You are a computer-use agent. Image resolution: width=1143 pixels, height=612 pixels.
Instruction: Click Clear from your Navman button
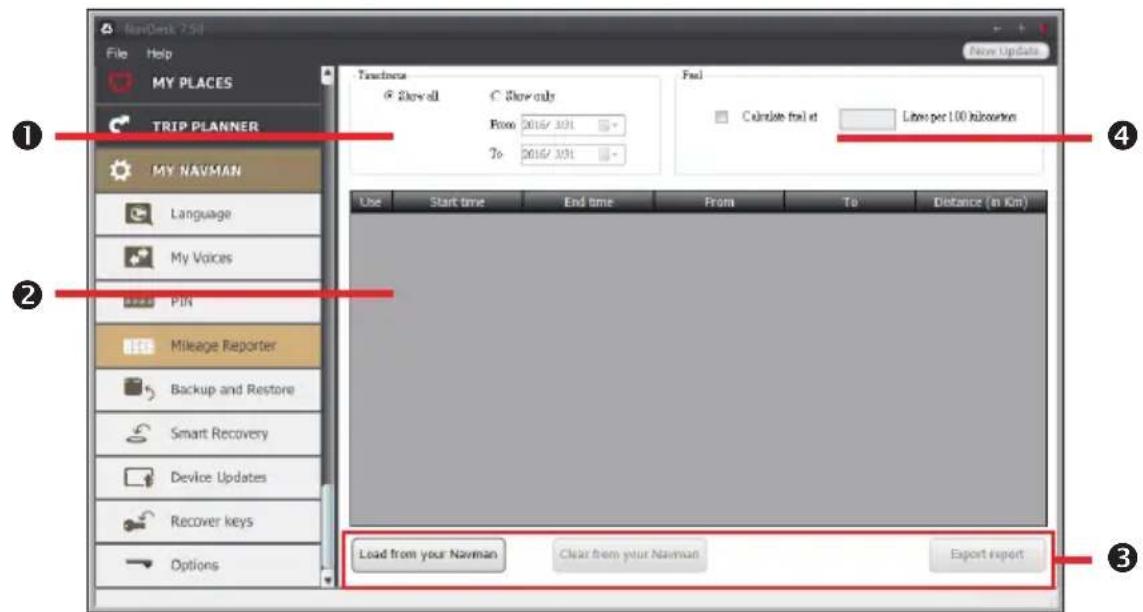[629, 554]
